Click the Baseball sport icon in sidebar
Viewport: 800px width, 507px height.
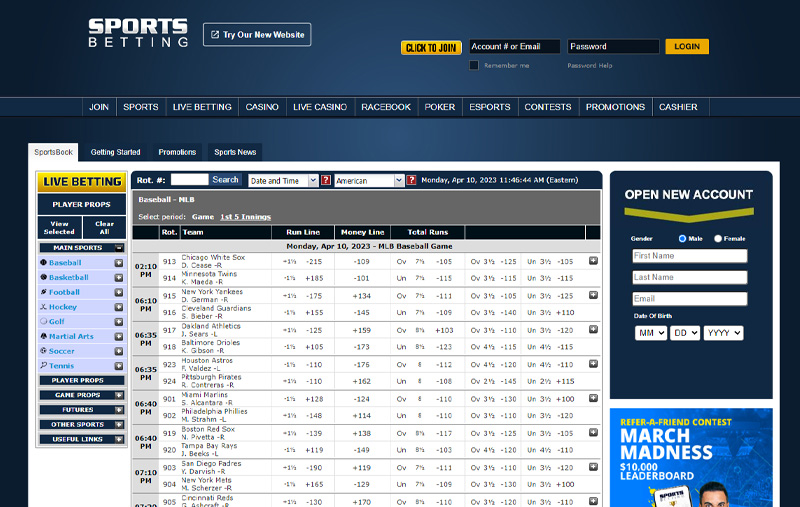click(x=43, y=262)
